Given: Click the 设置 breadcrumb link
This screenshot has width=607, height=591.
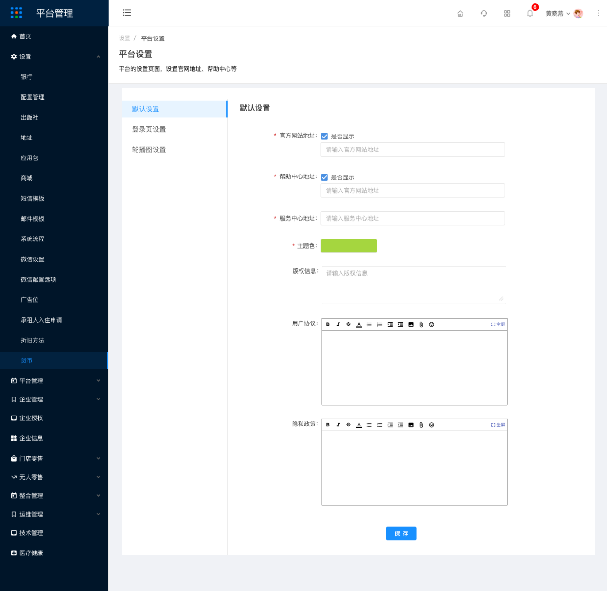Looking at the screenshot, I should click(x=124, y=38).
